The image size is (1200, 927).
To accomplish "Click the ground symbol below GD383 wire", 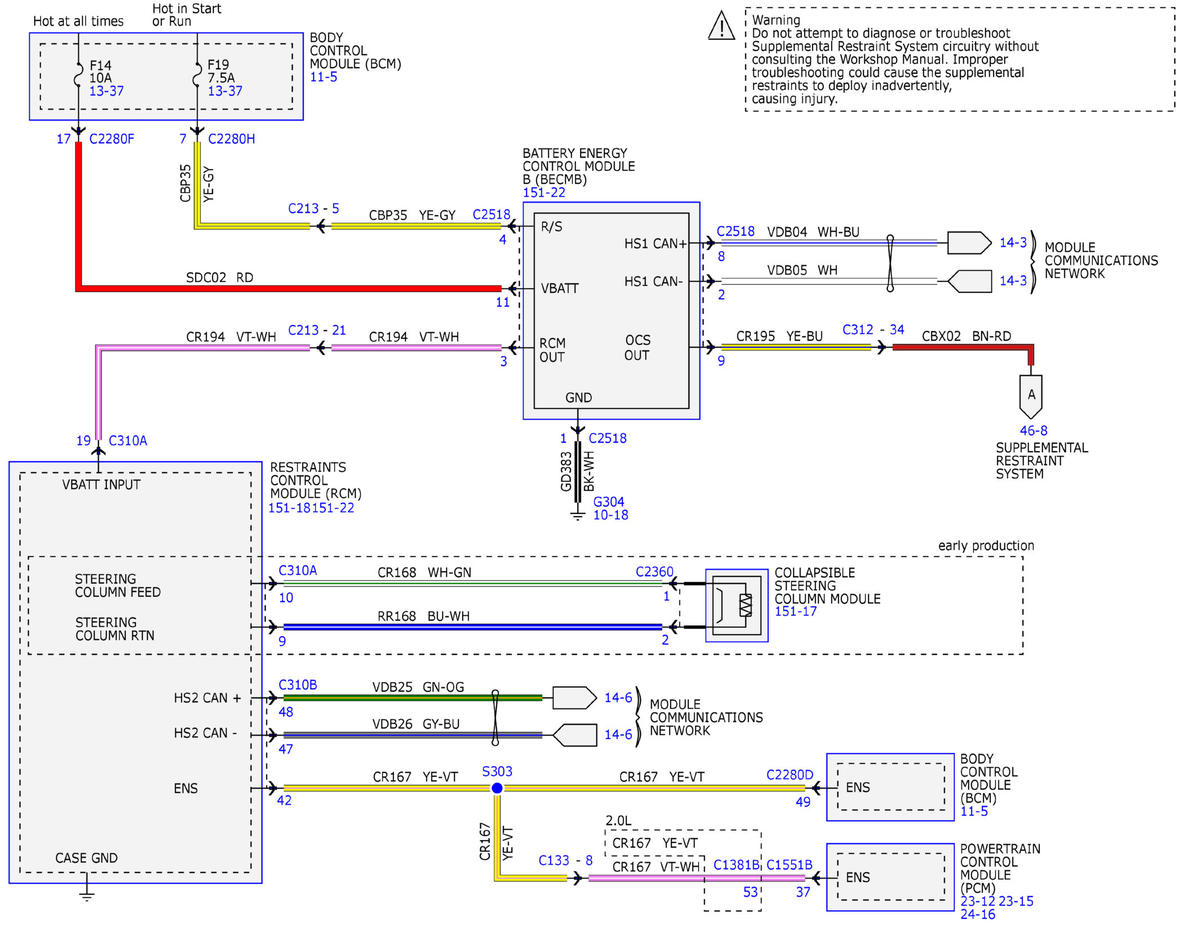I will [576, 515].
